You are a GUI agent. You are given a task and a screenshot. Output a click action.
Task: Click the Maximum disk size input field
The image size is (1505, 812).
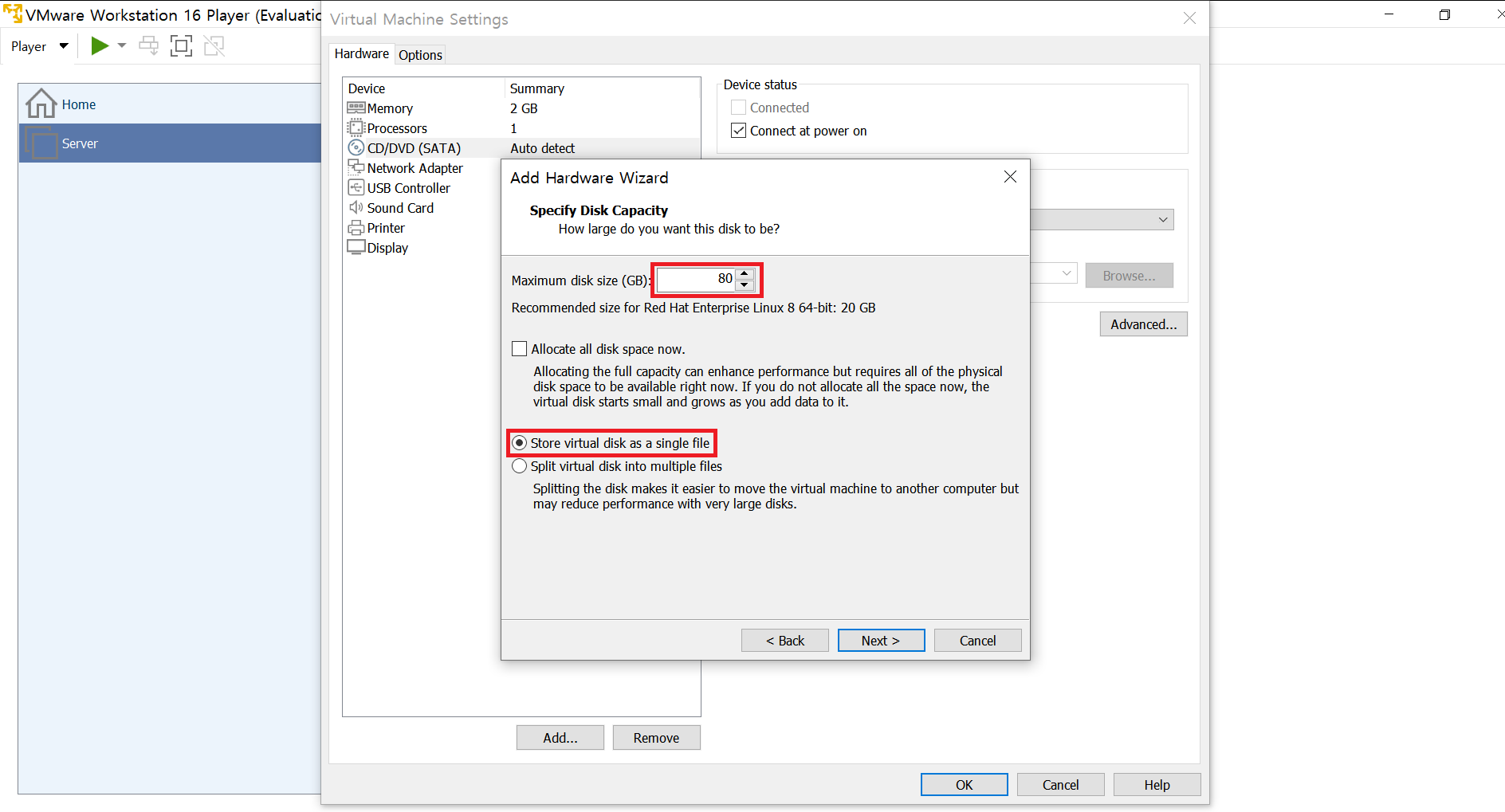pyautogui.click(x=696, y=279)
